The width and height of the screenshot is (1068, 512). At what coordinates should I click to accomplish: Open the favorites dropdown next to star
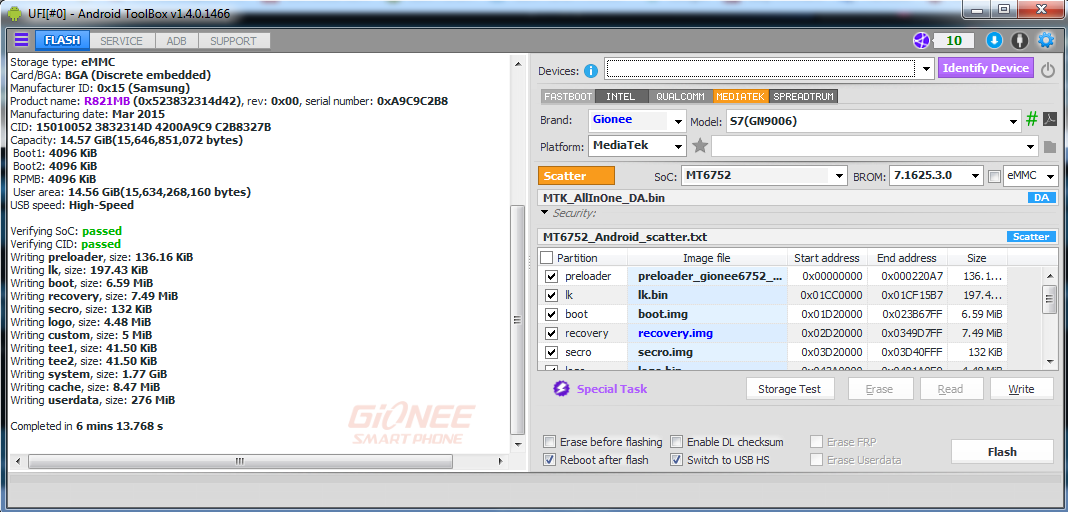pyautogui.click(x=1030, y=146)
